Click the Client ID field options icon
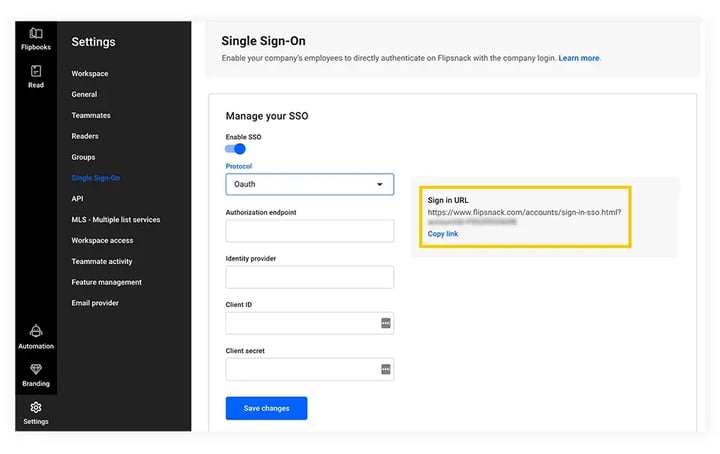 click(x=386, y=323)
